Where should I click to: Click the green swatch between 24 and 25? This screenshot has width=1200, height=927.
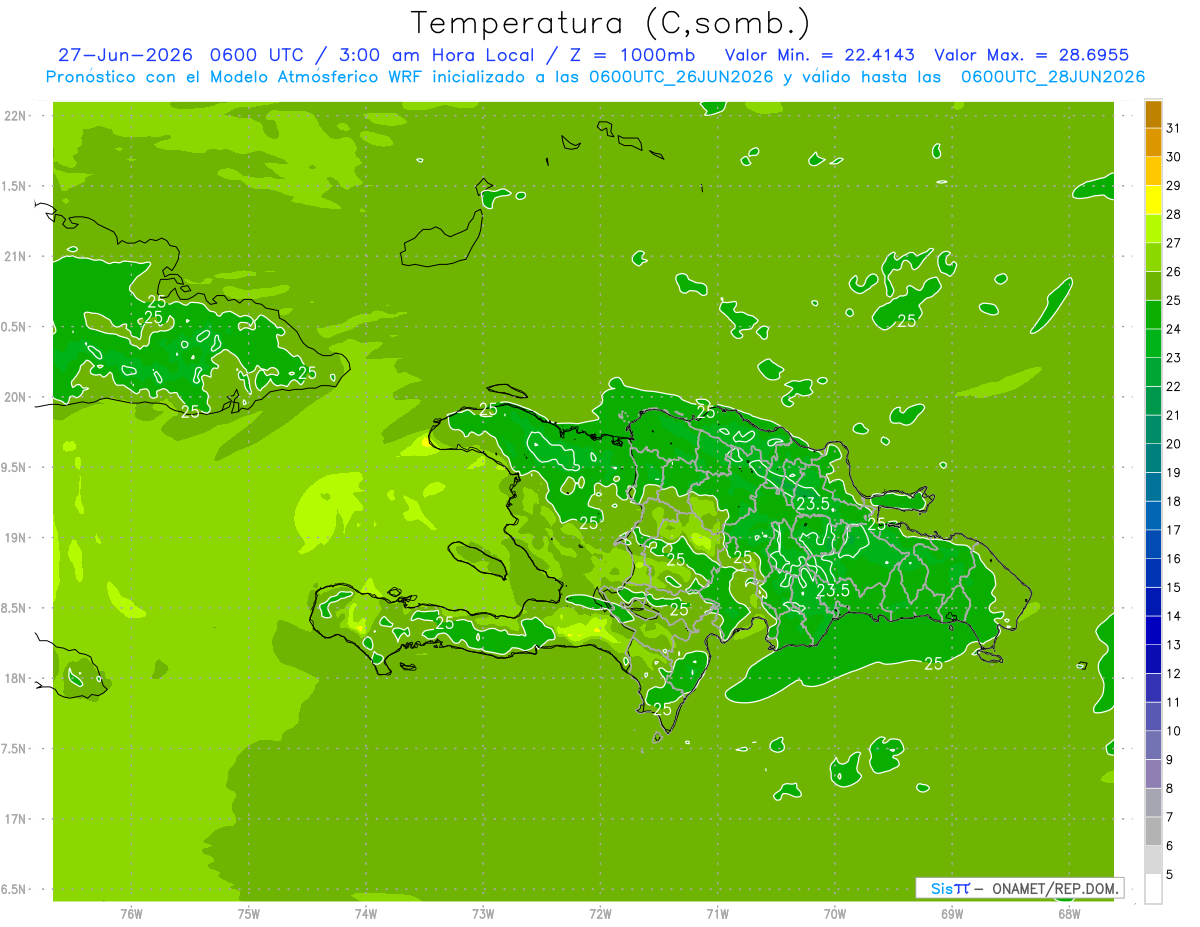tap(1153, 315)
